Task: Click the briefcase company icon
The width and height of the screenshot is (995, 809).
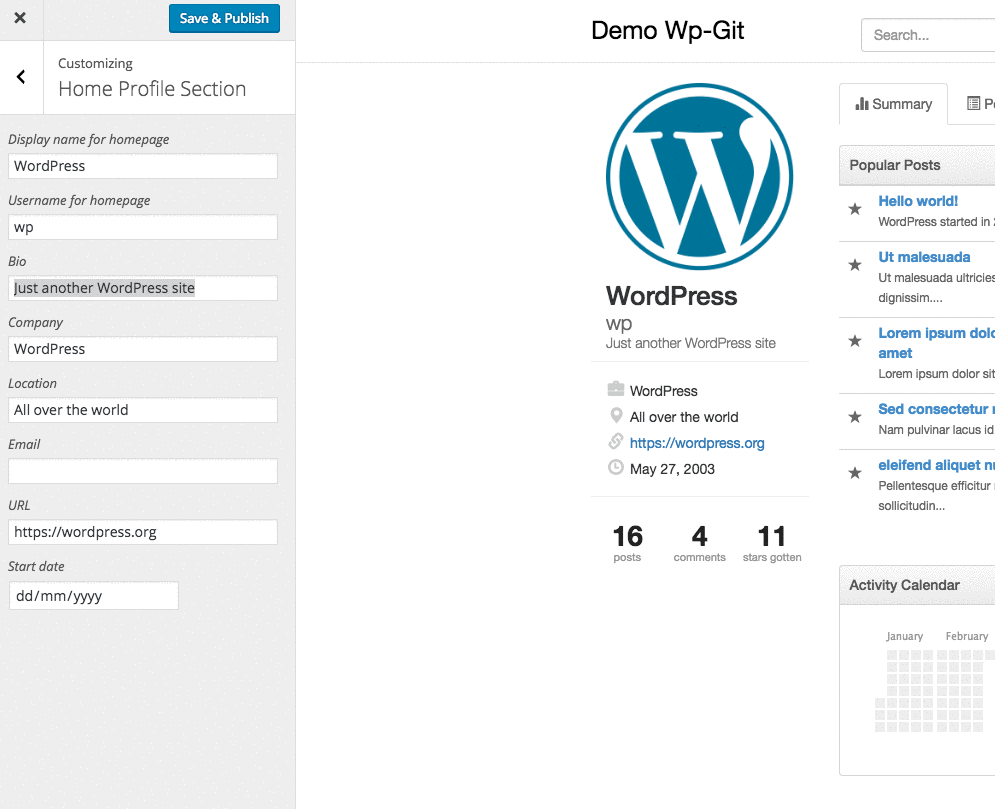Action: (x=616, y=388)
